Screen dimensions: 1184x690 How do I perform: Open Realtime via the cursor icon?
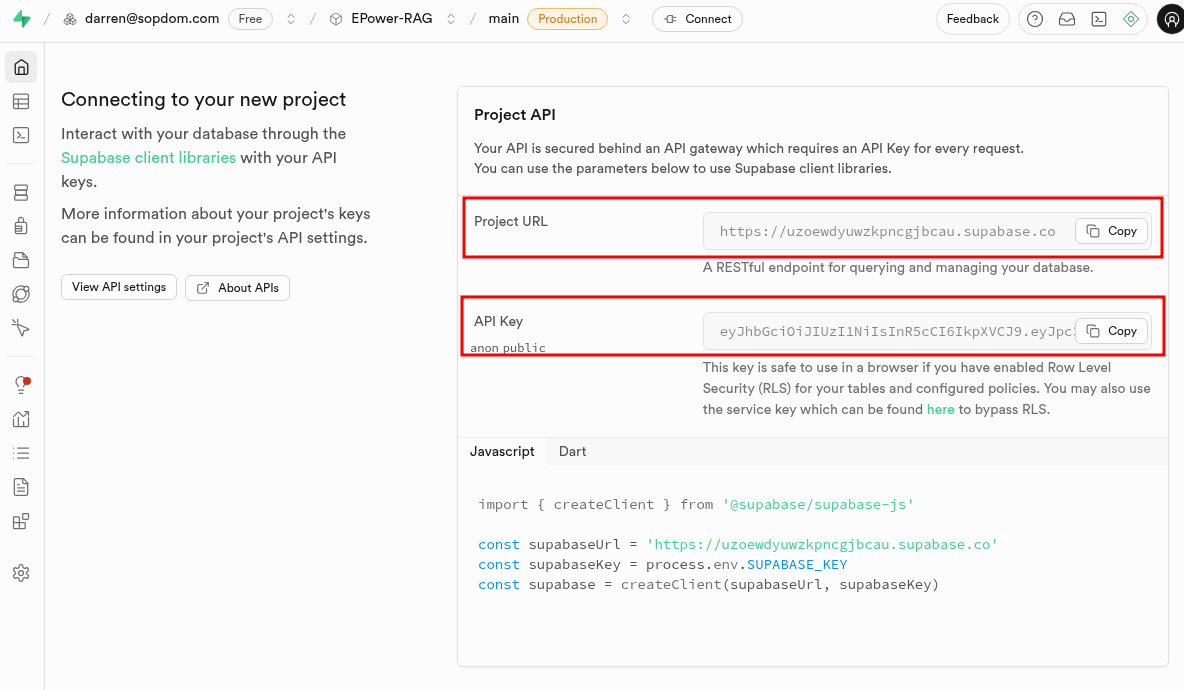tap(21, 328)
